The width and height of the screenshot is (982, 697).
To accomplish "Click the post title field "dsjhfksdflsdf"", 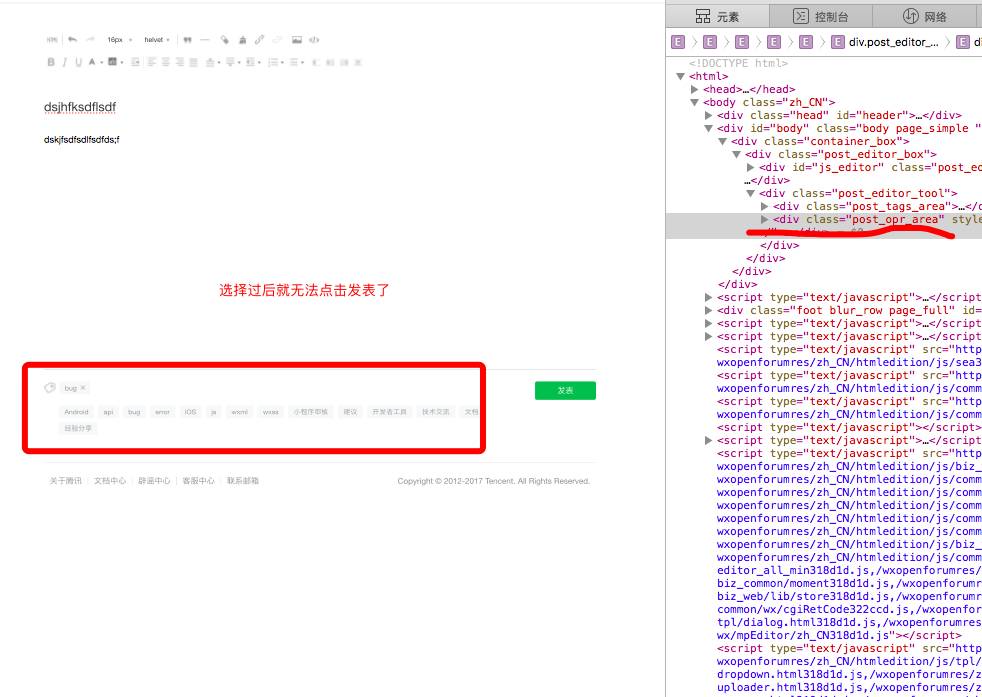I will [x=80, y=108].
